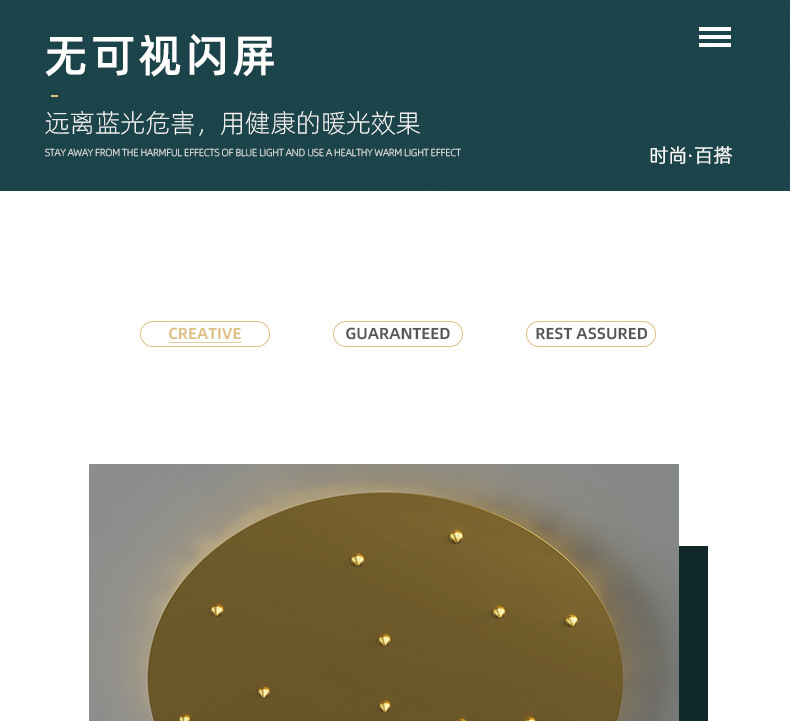Click the topmost gold stud on lamp
Viewport: 790px width, 721px height.
456,537
